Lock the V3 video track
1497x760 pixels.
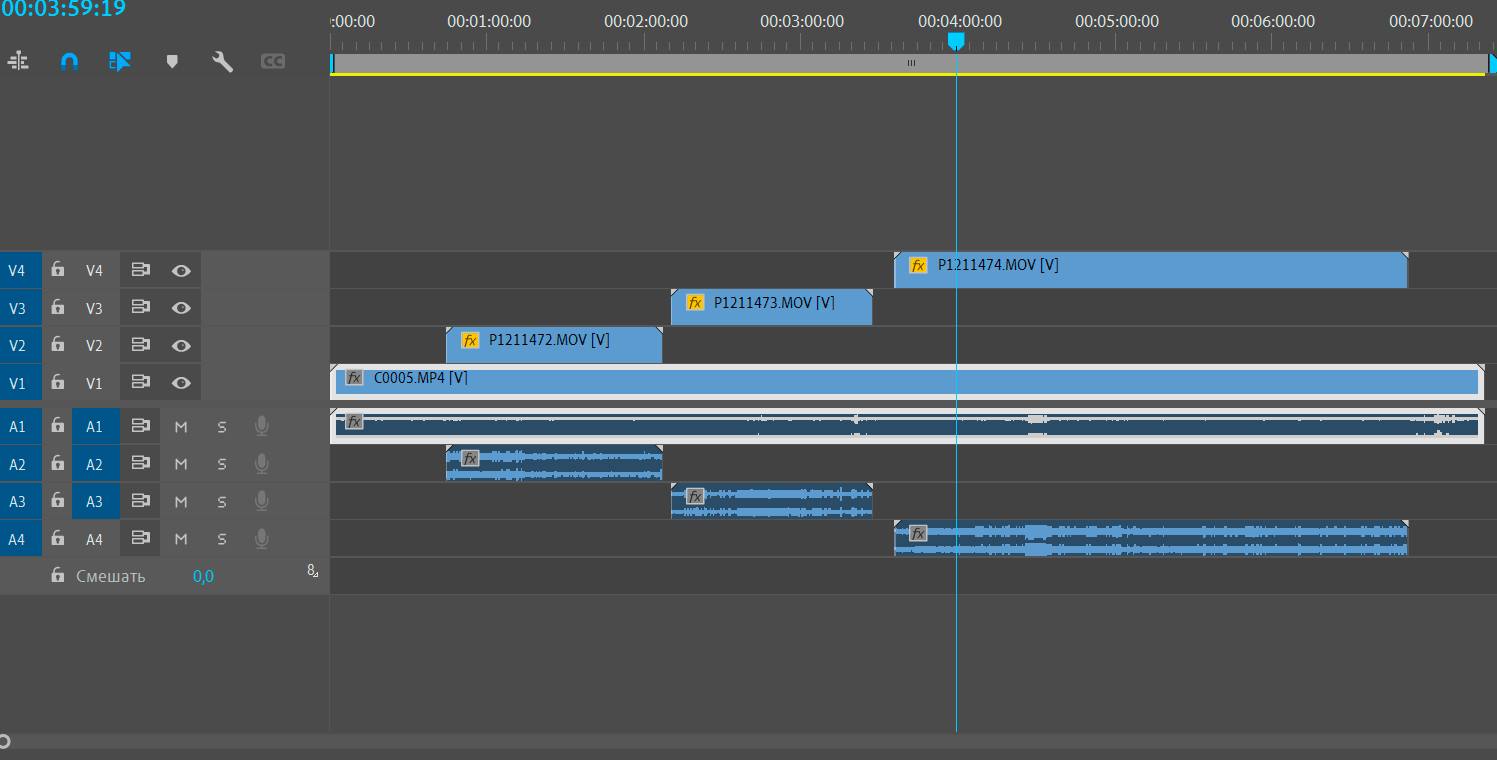(58, 307)
